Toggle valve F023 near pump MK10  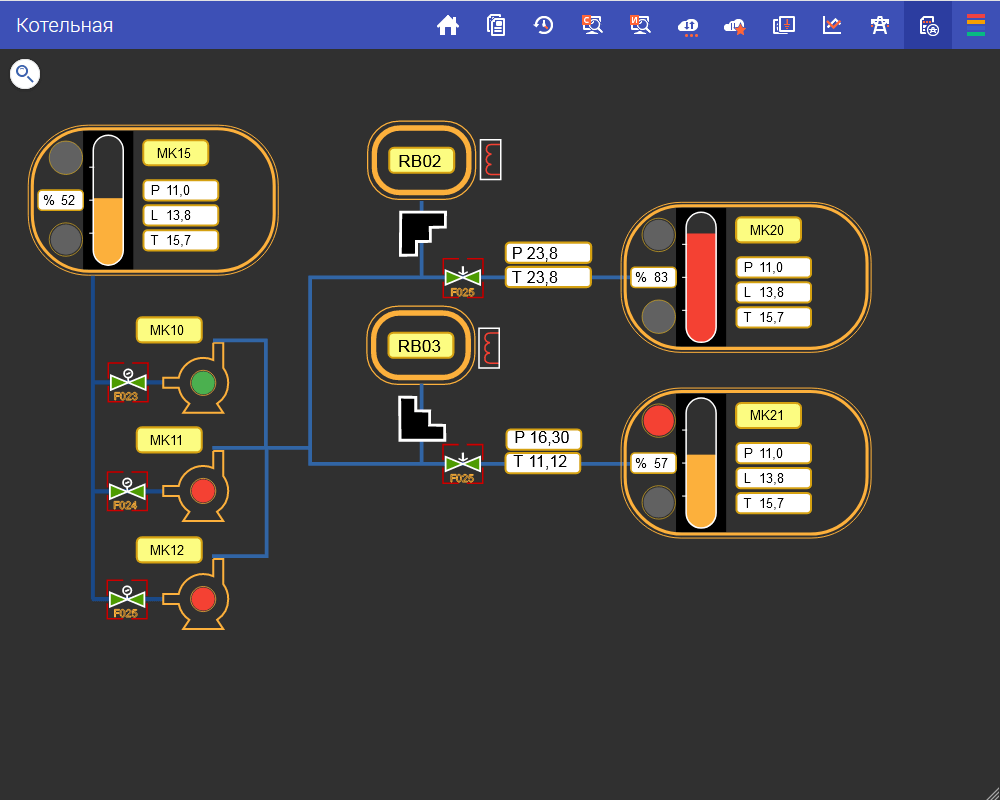(x=128, y=382)
